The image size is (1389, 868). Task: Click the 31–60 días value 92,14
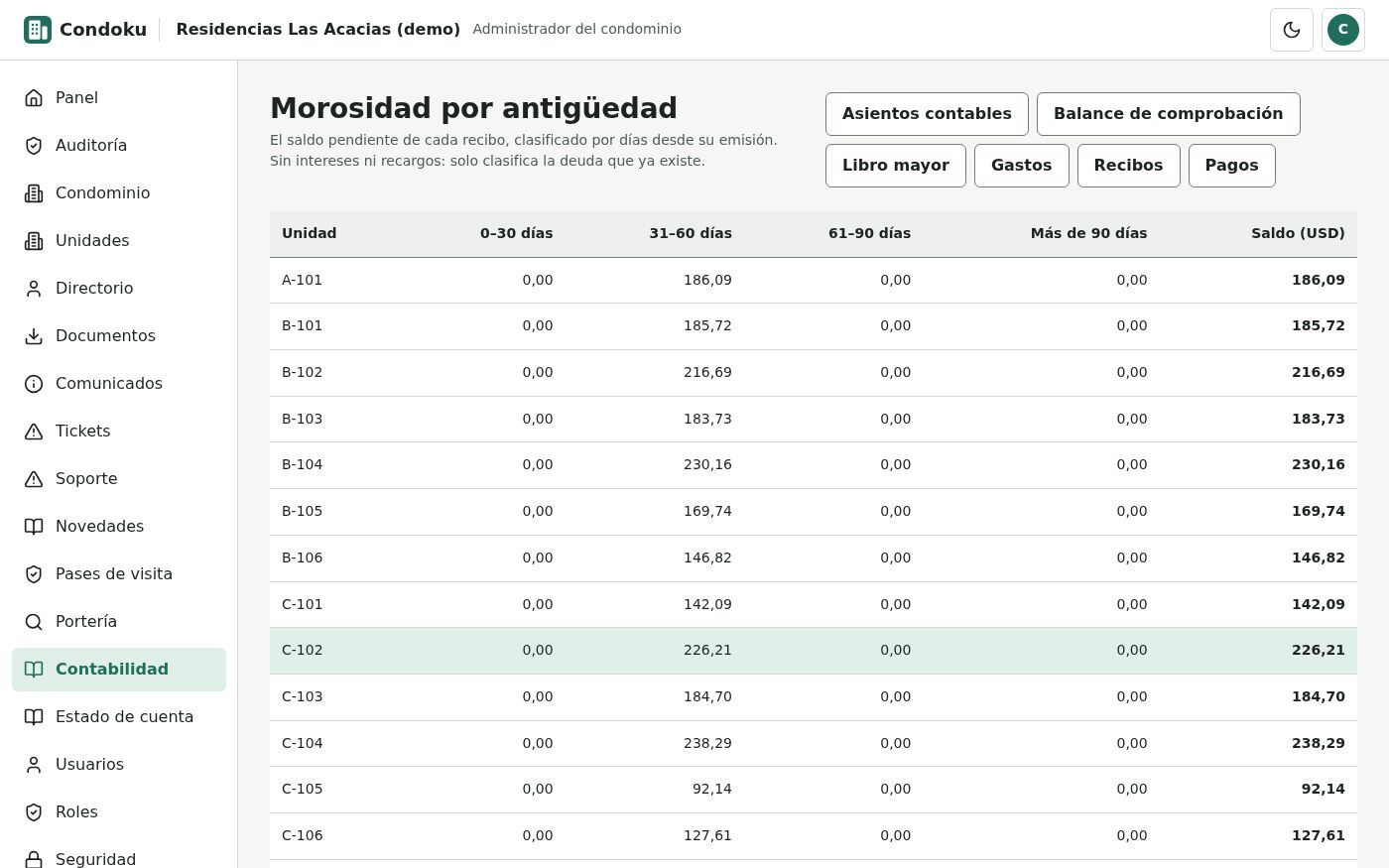(711, 790)
